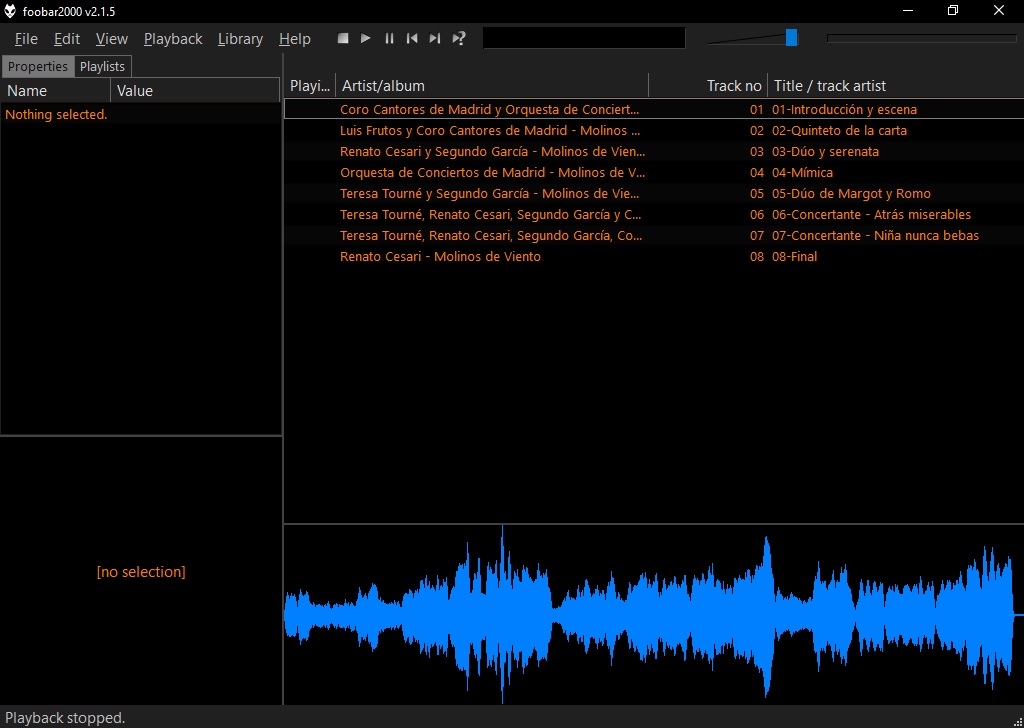Switch to the Playlists tab

click(x=102, y=67)
